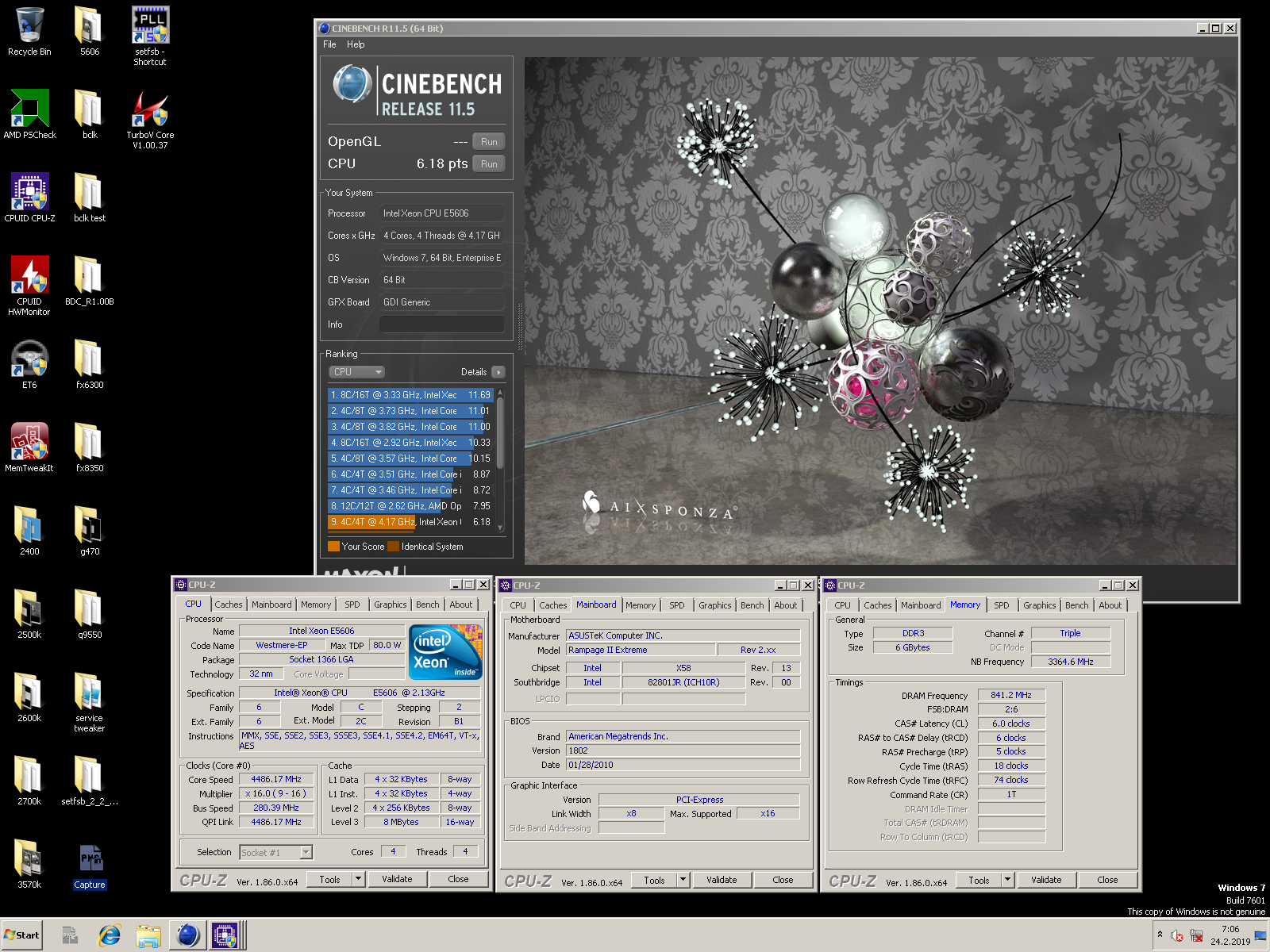Toggle the ranking Details arrow button
The width and height of the screenshot is (1270, 952).
tap(498, 372)
